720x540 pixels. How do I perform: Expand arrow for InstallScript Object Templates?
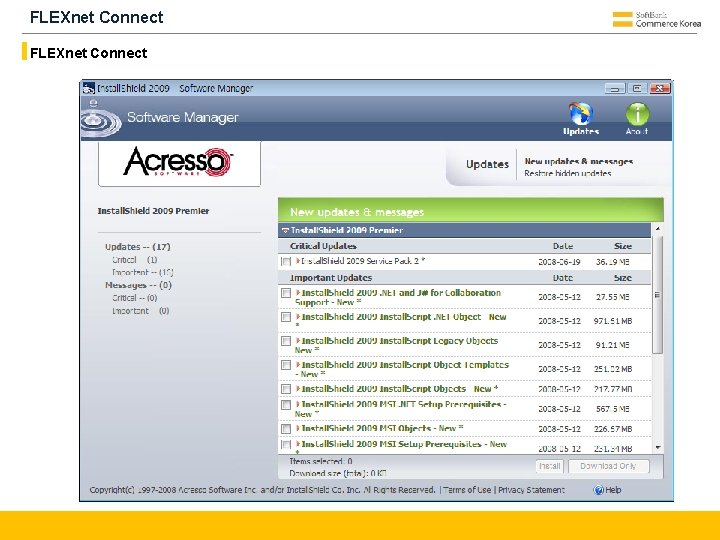298,364
